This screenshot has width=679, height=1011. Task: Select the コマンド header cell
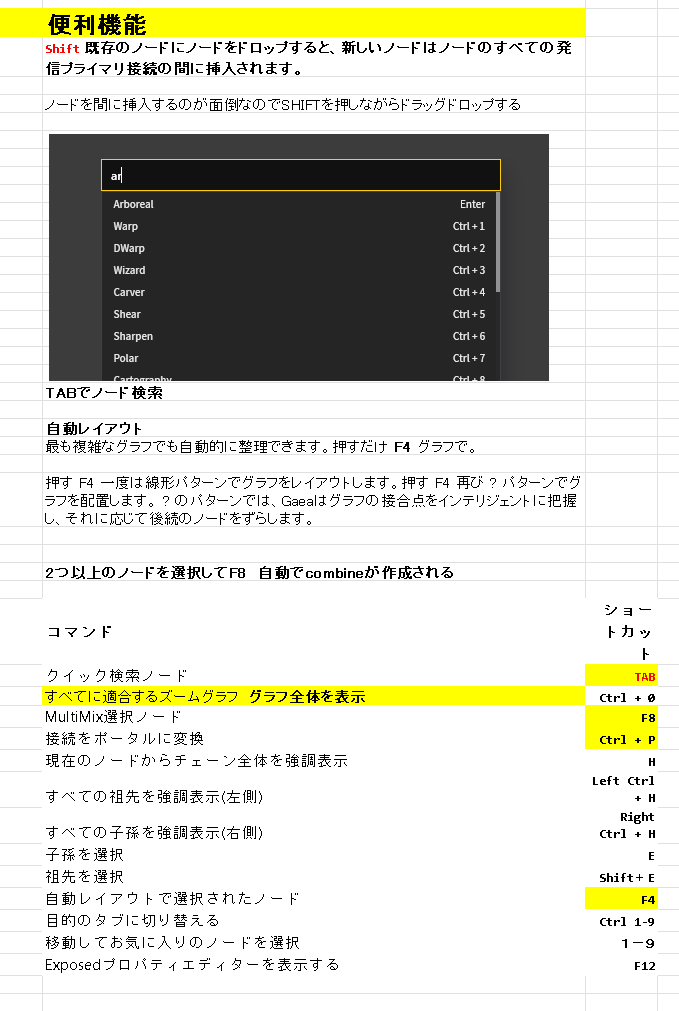click(x=314, y=631)
